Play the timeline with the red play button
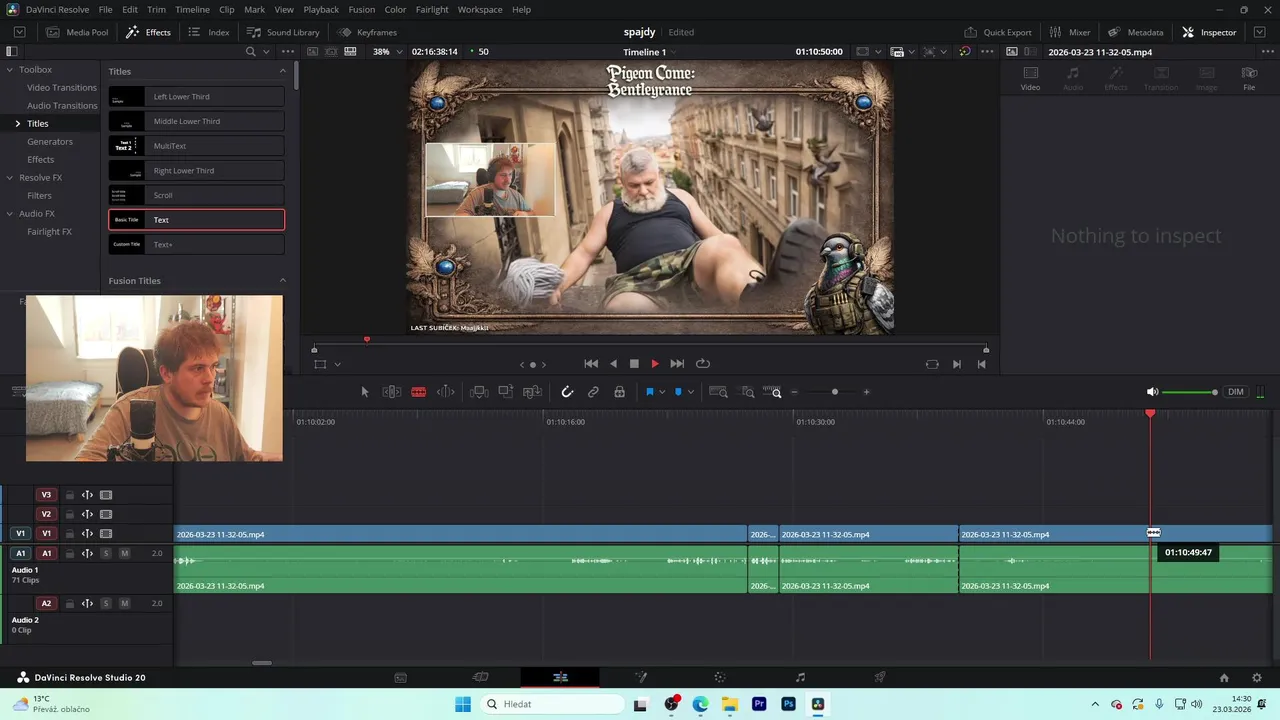 point(655,364)
